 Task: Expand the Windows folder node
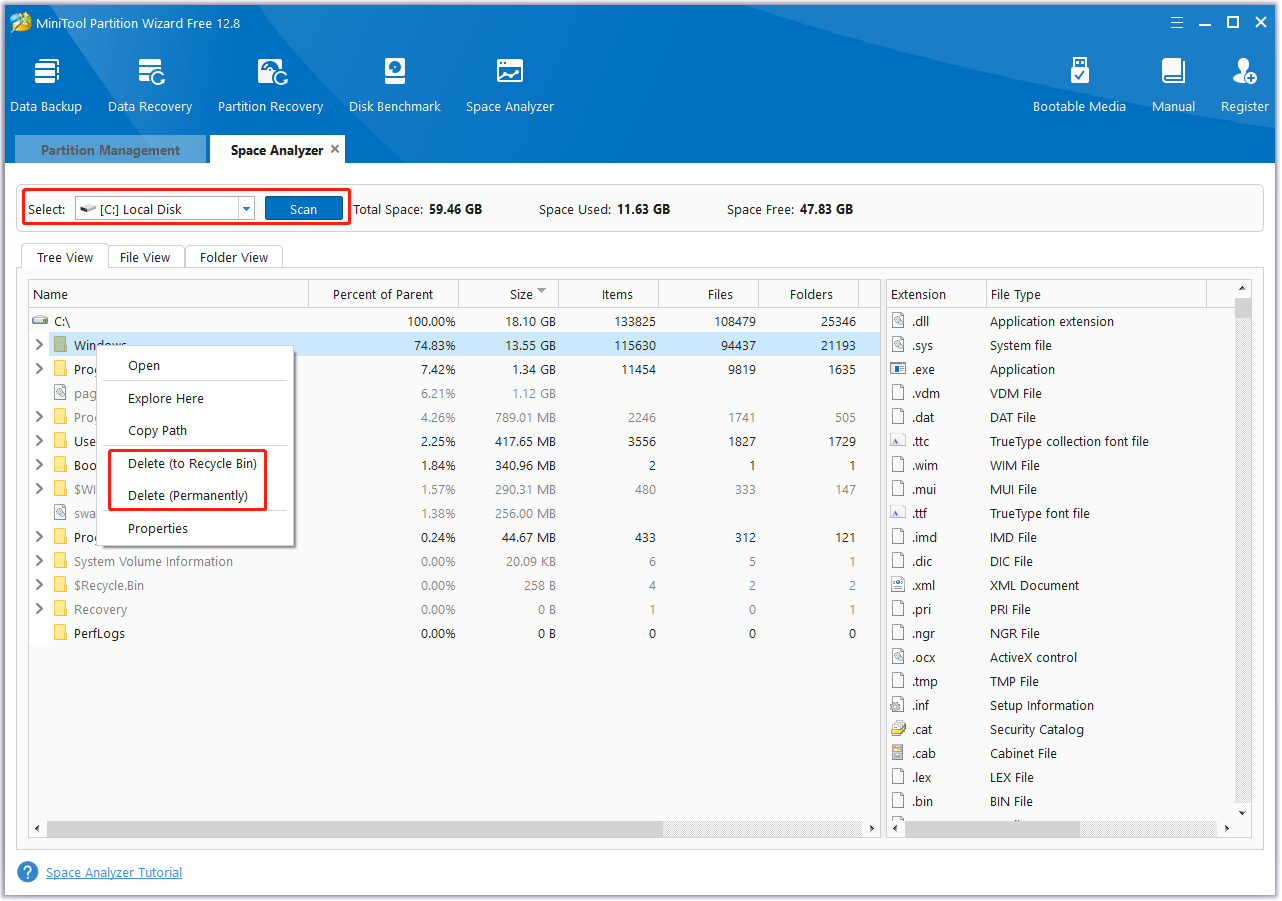pyautogui.click(x=39, y=345)
